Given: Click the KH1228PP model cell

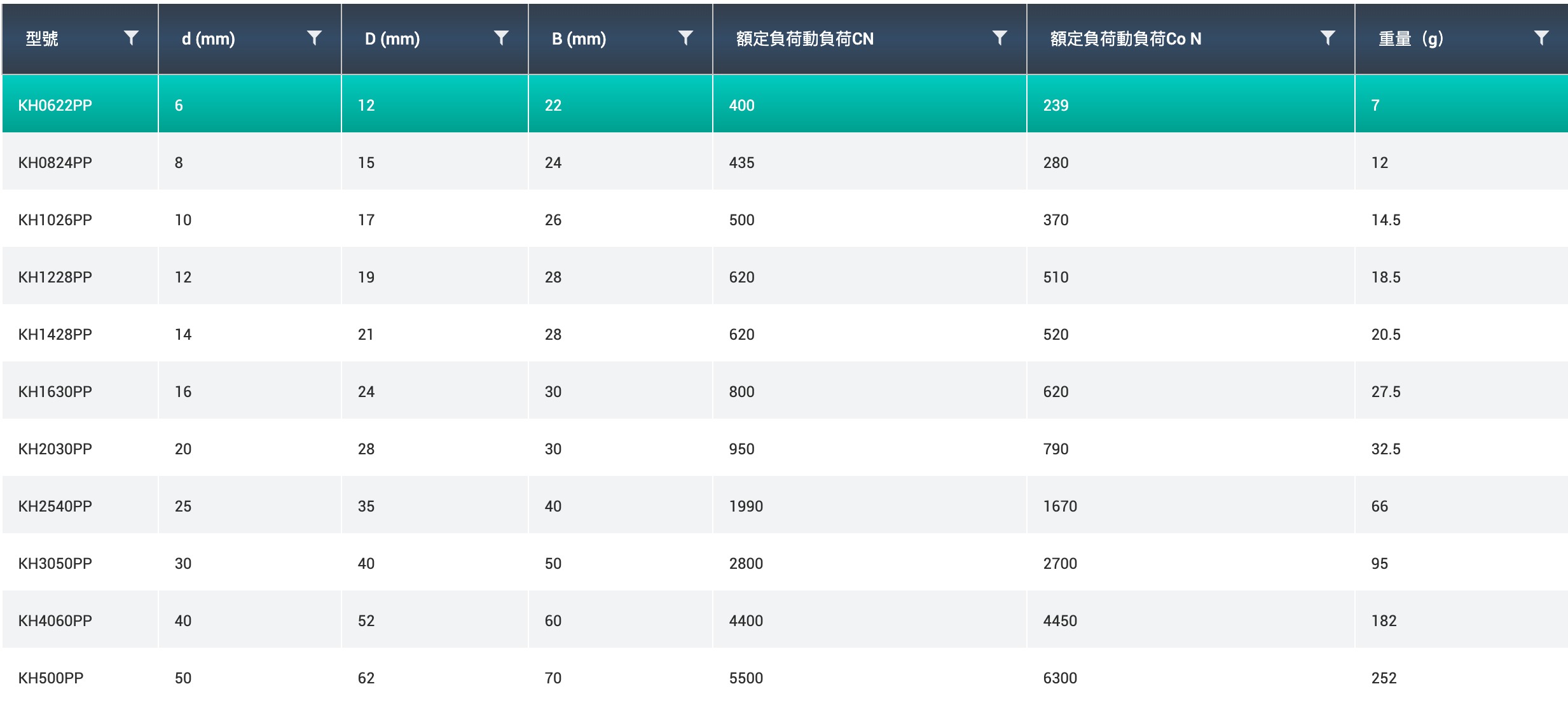Looking at the screenshot, I should click(55, 277).
